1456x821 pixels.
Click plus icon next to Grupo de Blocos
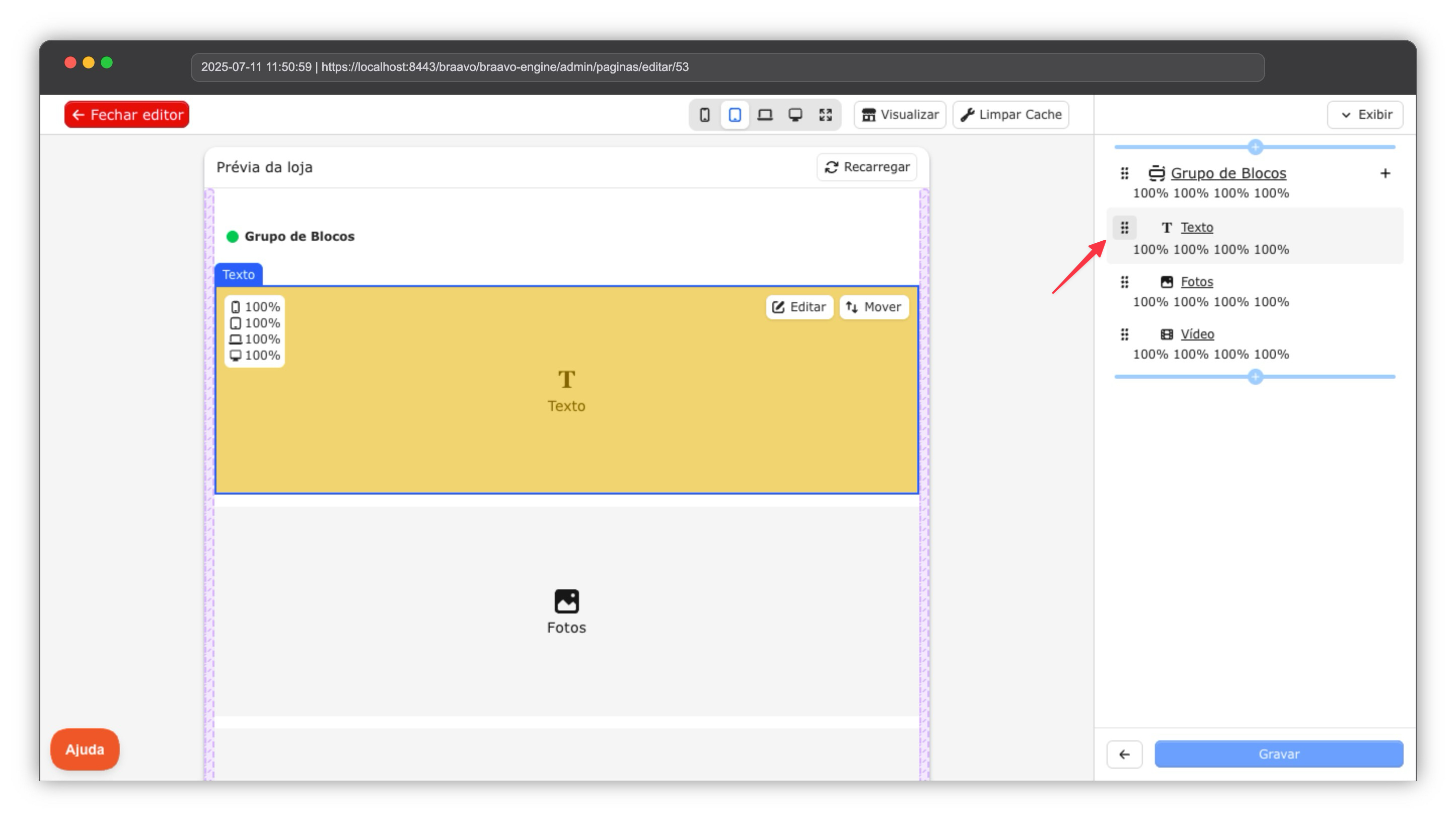pyautogui.click(x=1385, y=173)
